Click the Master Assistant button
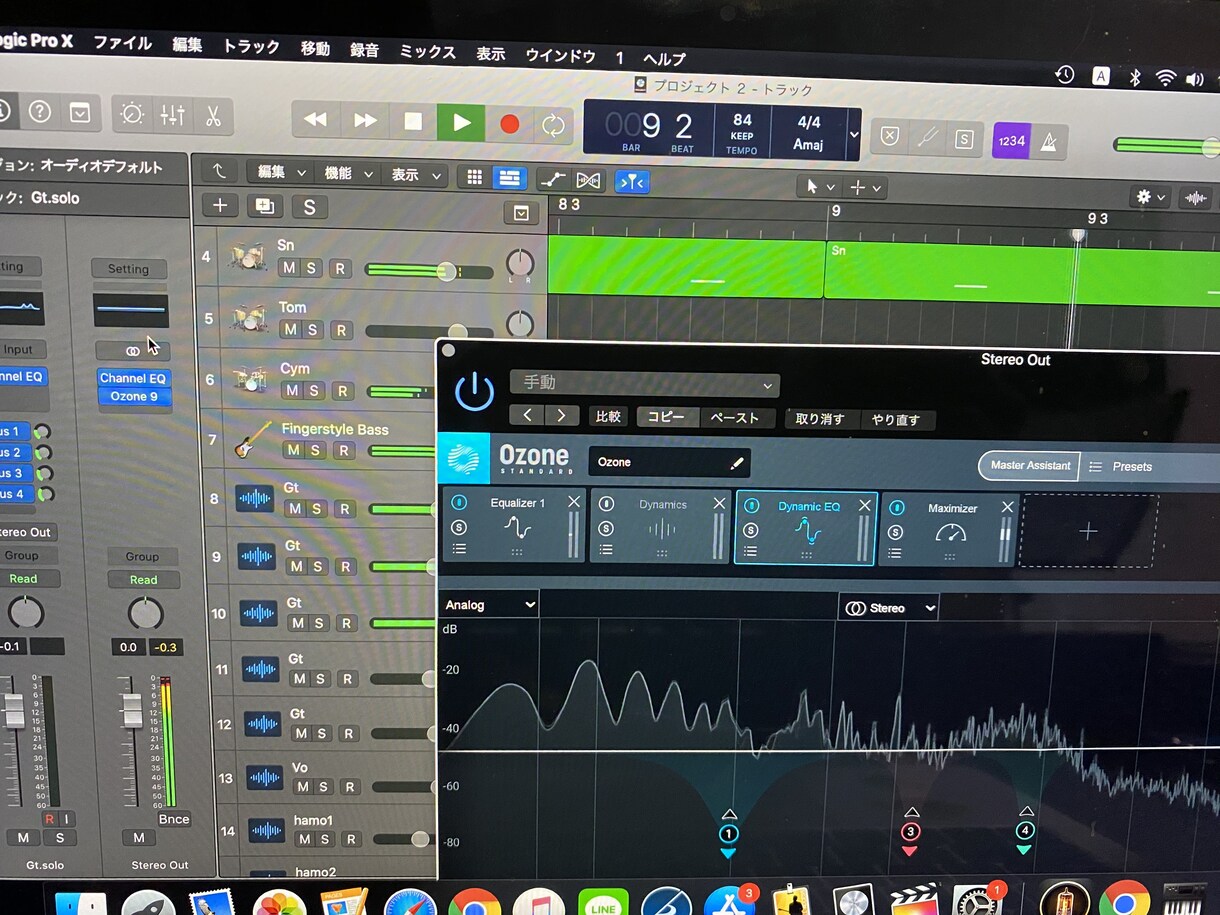Viewport: 1220px width, 915px height. pos(1029,466)
